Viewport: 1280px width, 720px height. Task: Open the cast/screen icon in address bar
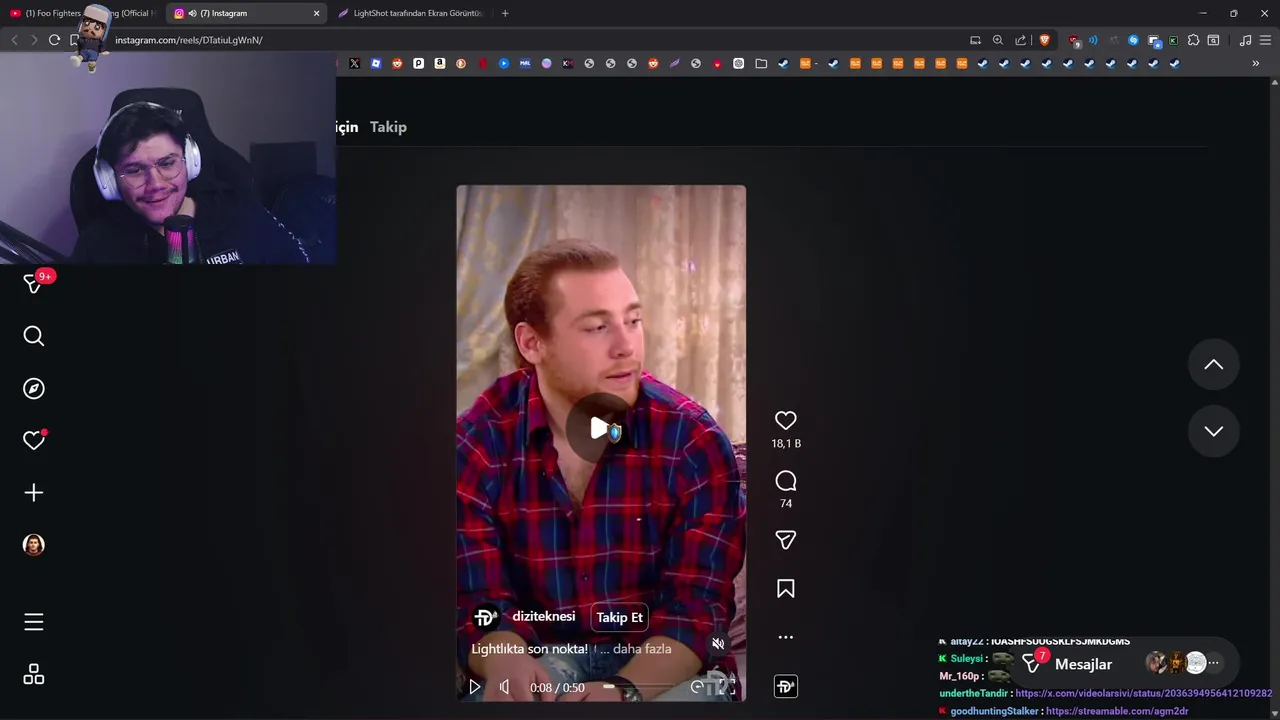[x=975, y=40]
